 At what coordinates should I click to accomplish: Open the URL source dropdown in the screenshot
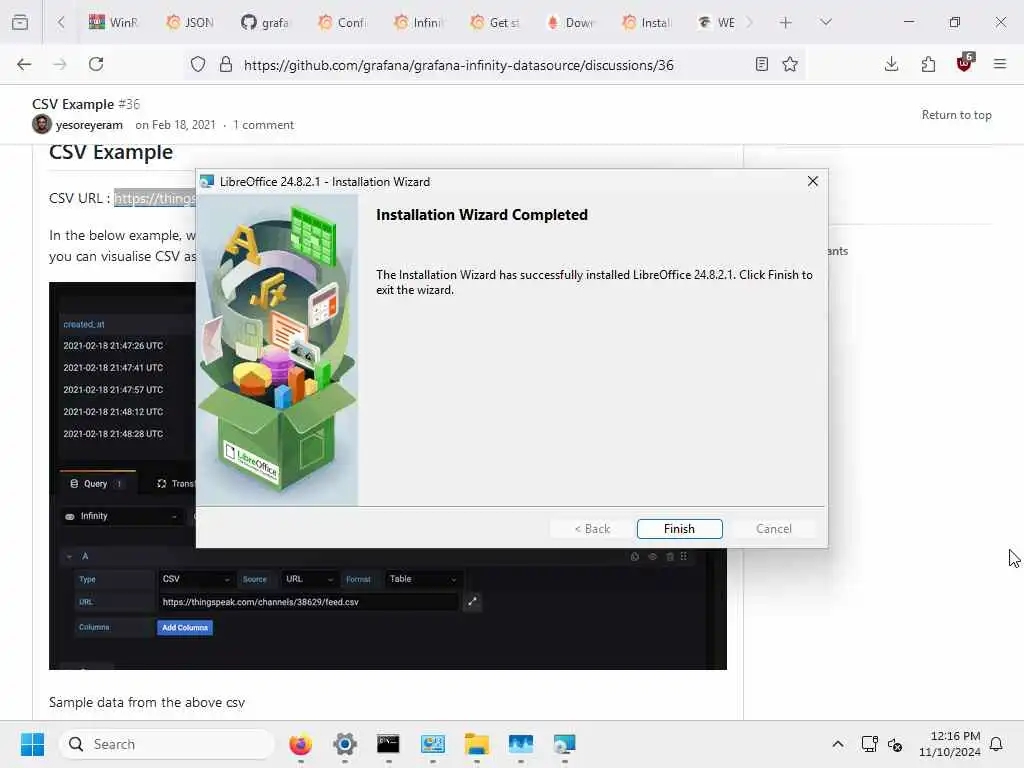[x=310, y=579]
